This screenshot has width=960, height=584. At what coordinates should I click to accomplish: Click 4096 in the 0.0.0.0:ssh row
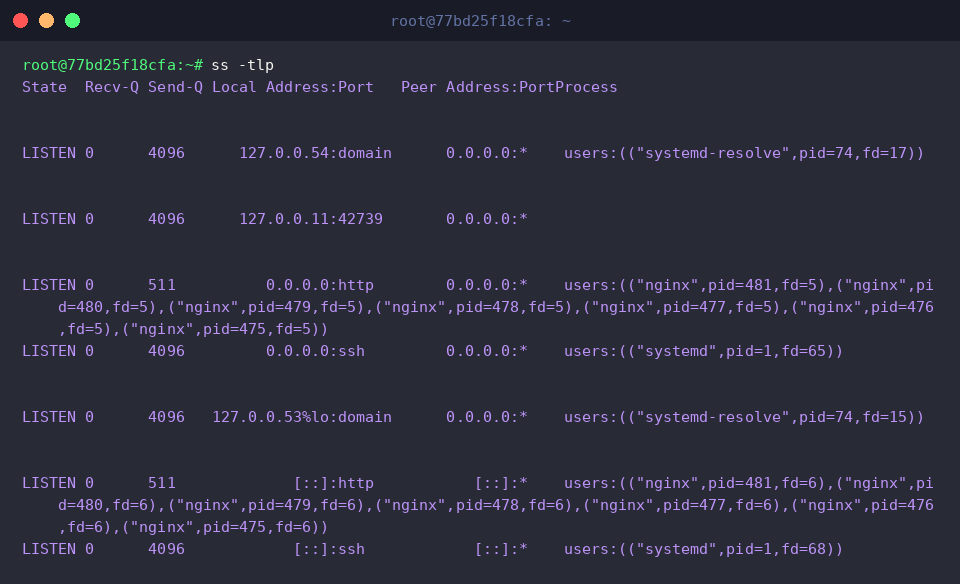click(x=167, y=351)
